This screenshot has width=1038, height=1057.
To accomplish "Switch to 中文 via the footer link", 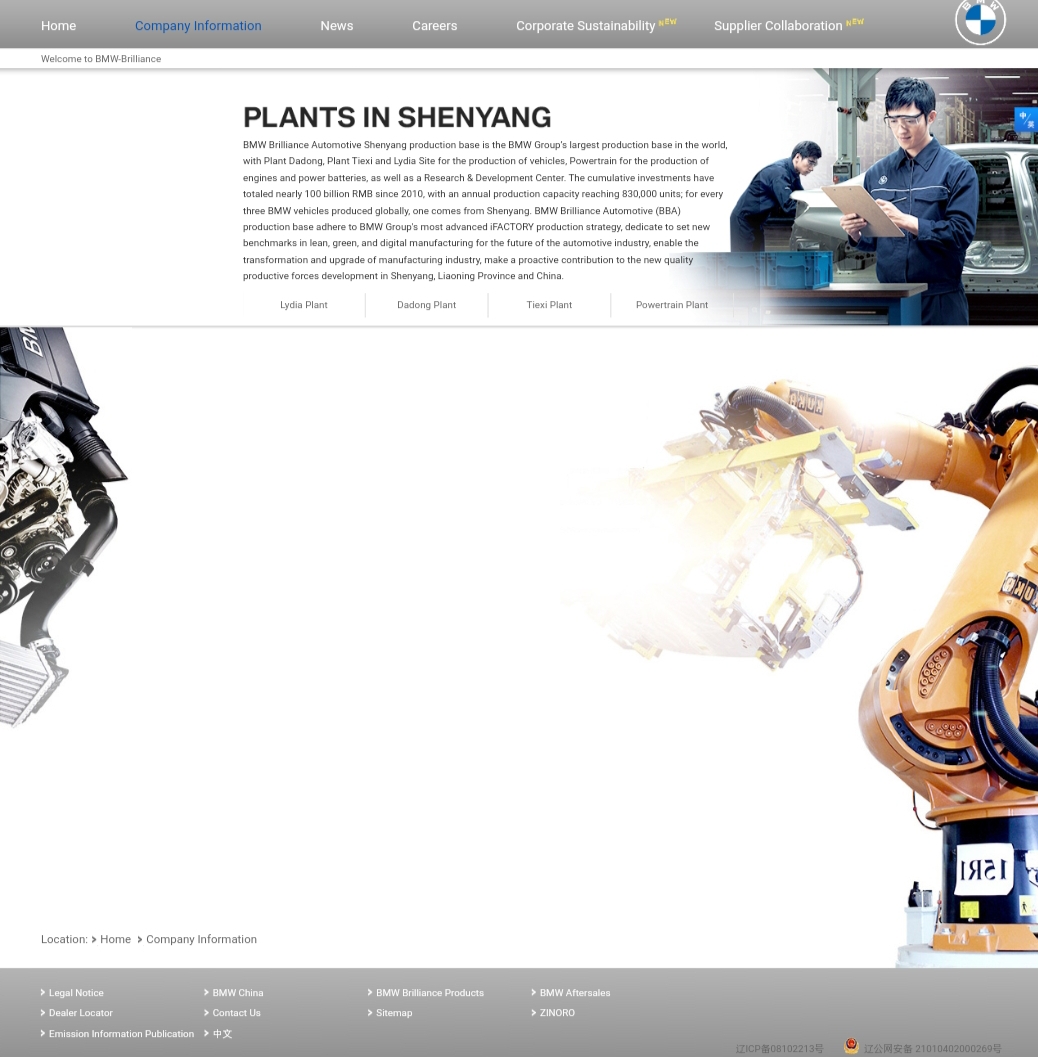I will tap(222, 1033).
